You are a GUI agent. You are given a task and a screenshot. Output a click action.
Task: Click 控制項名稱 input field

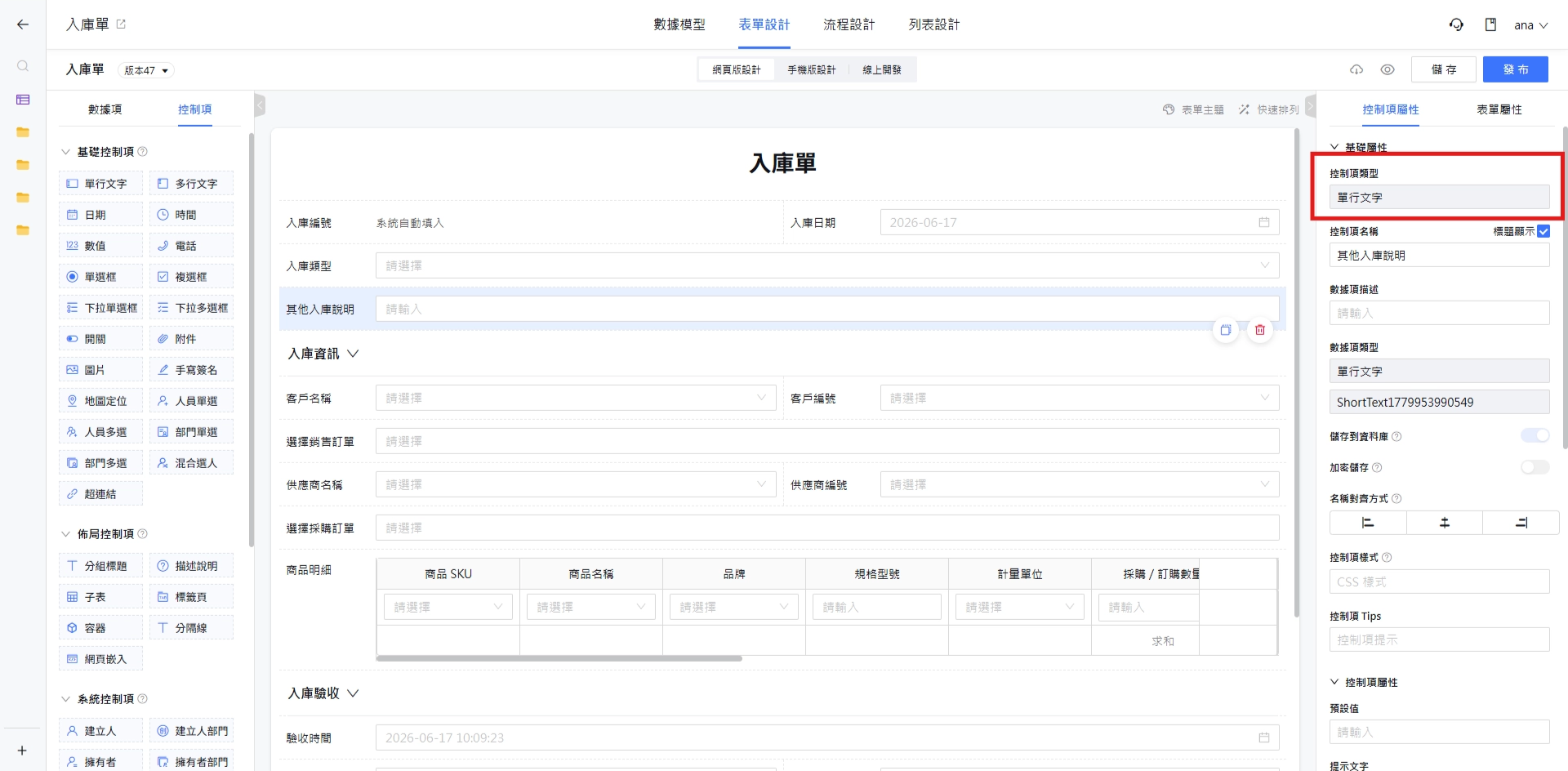click(1440, 255)
